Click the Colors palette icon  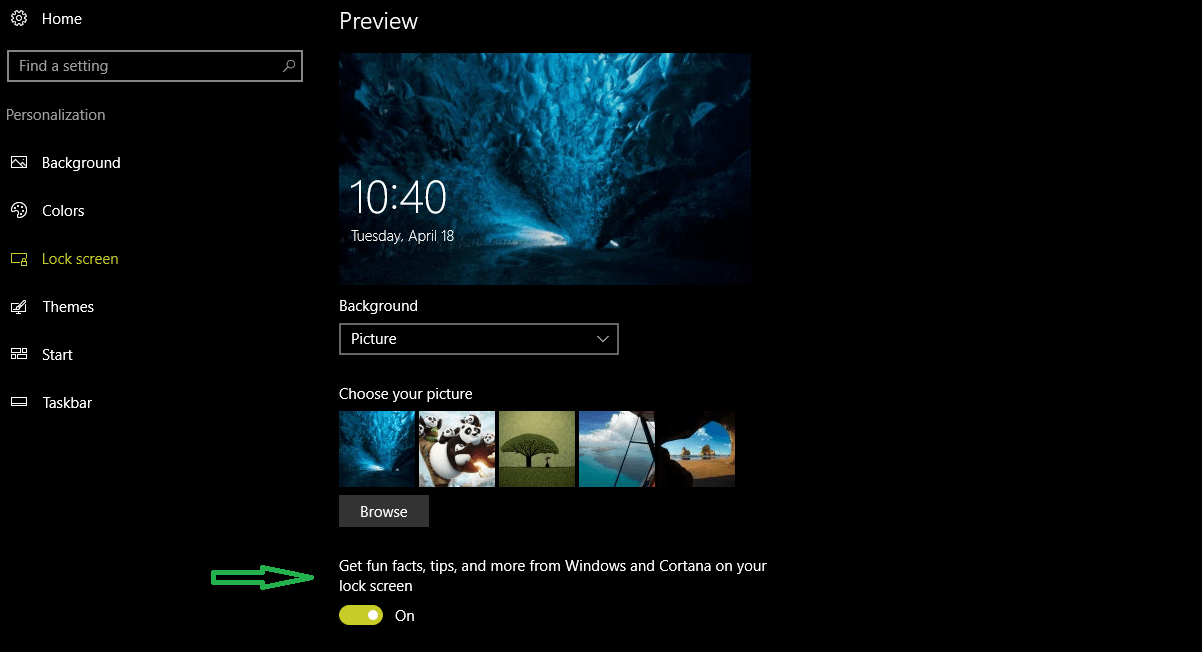[x=19, y=211]
